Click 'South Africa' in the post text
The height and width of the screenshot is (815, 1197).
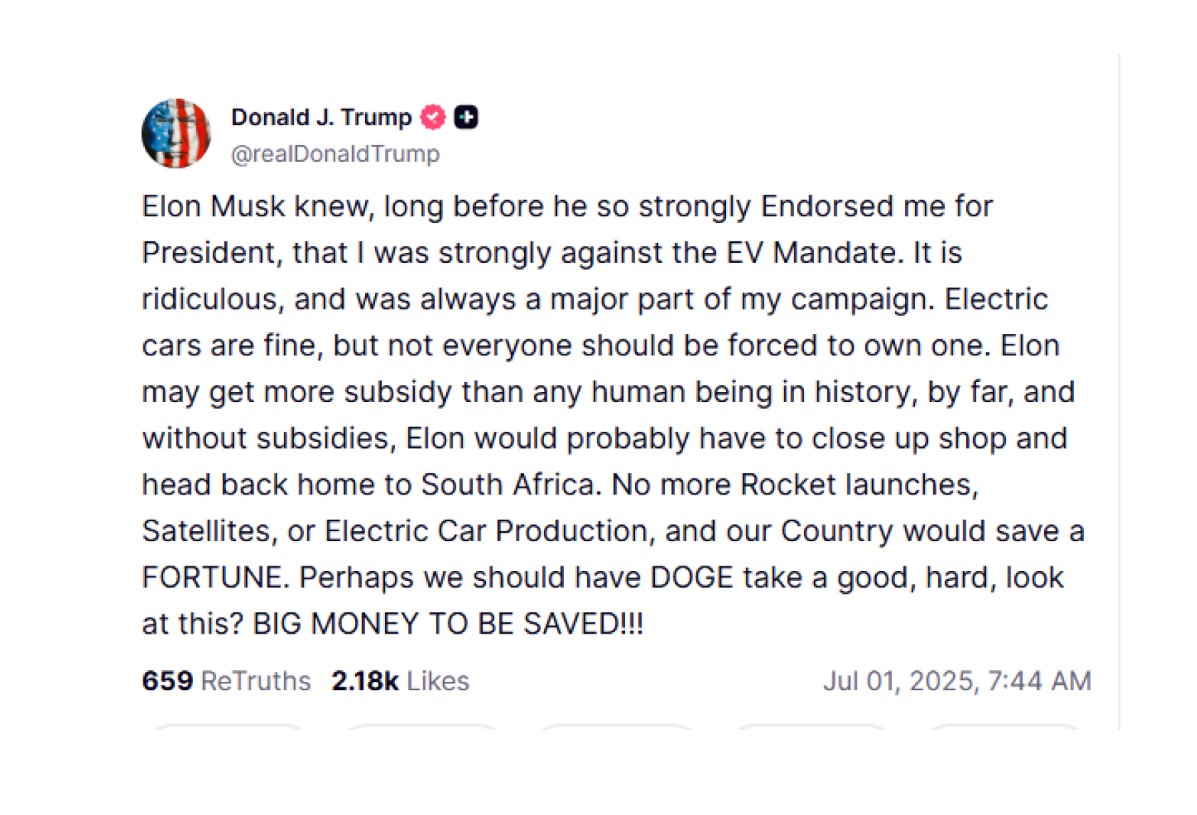509,485
